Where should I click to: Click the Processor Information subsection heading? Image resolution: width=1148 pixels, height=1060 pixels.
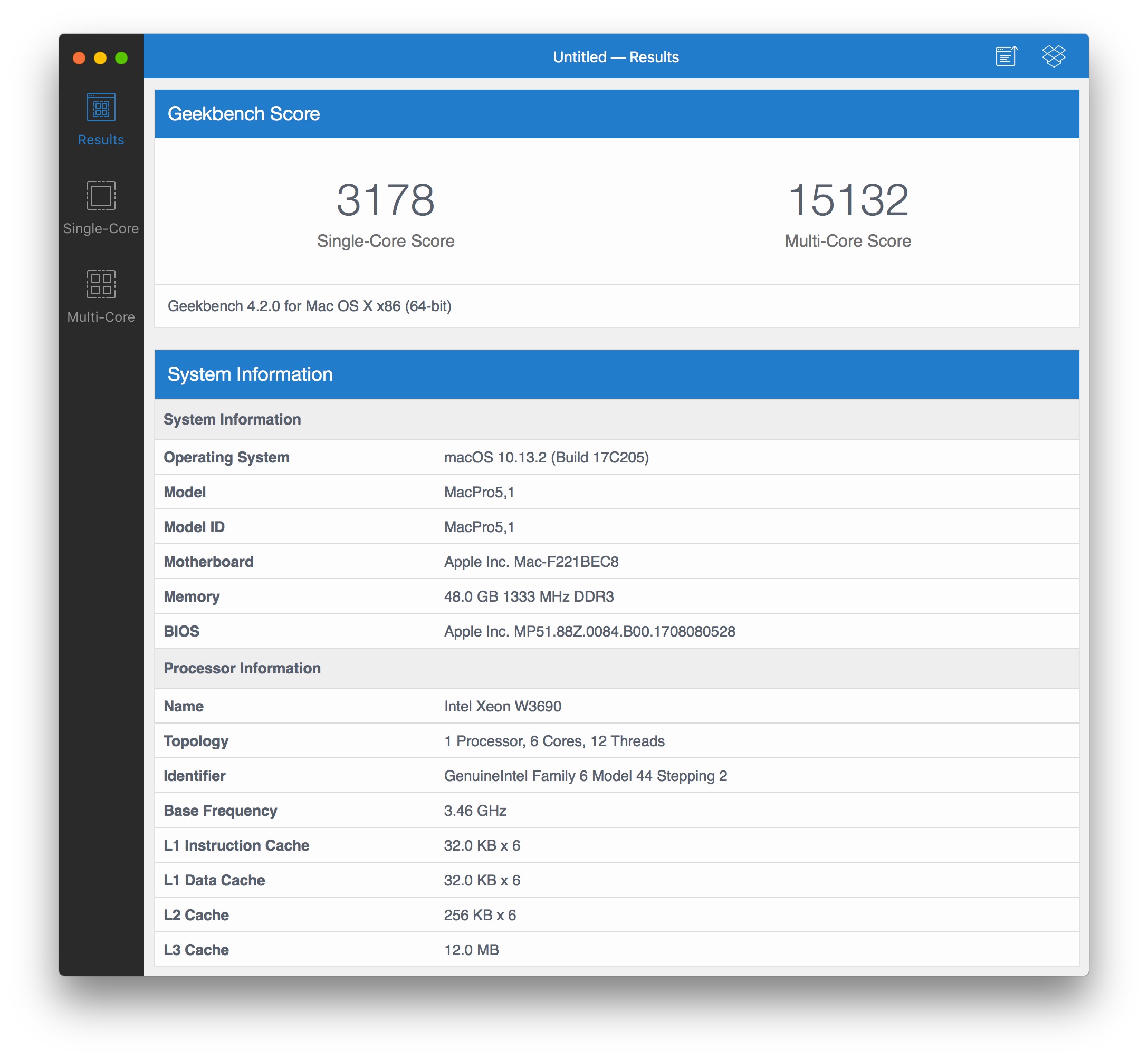(242, 668)
